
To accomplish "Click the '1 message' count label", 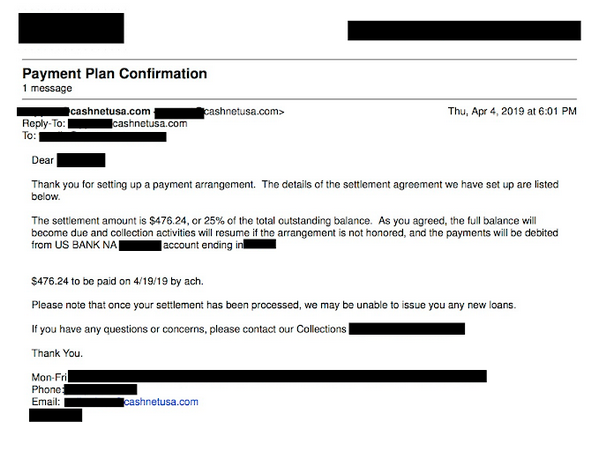I will click(x=46, y=89).
